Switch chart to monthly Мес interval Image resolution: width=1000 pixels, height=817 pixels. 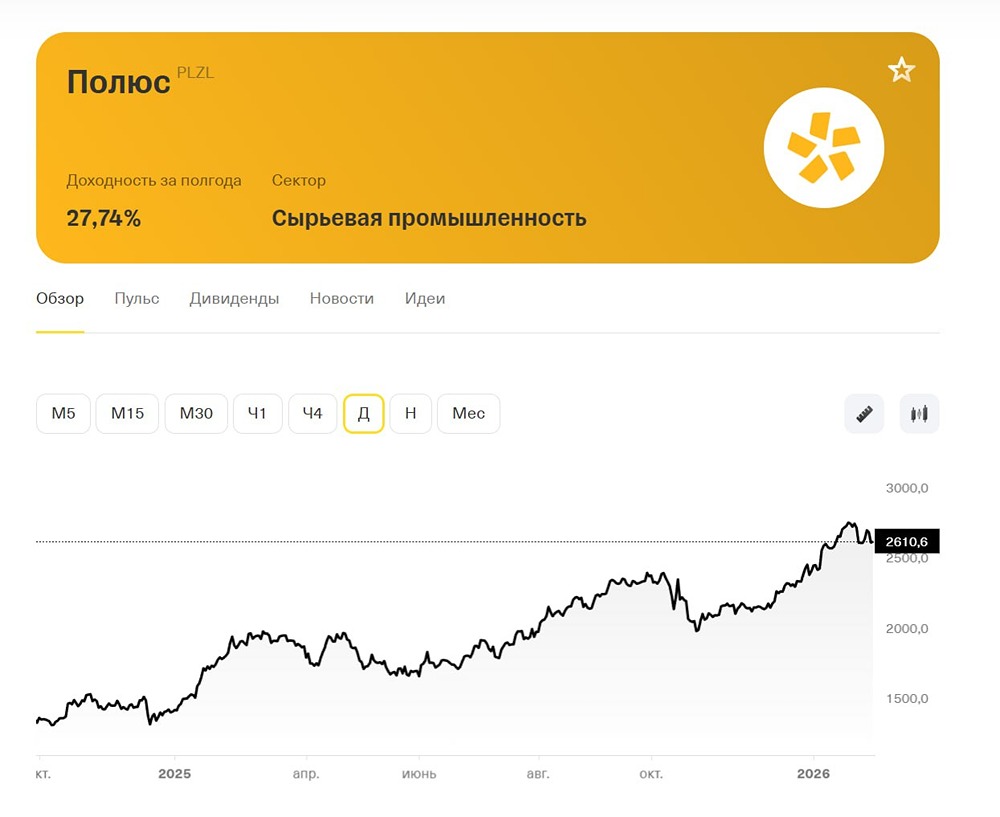pyautogui.click(x=468, y=413)
